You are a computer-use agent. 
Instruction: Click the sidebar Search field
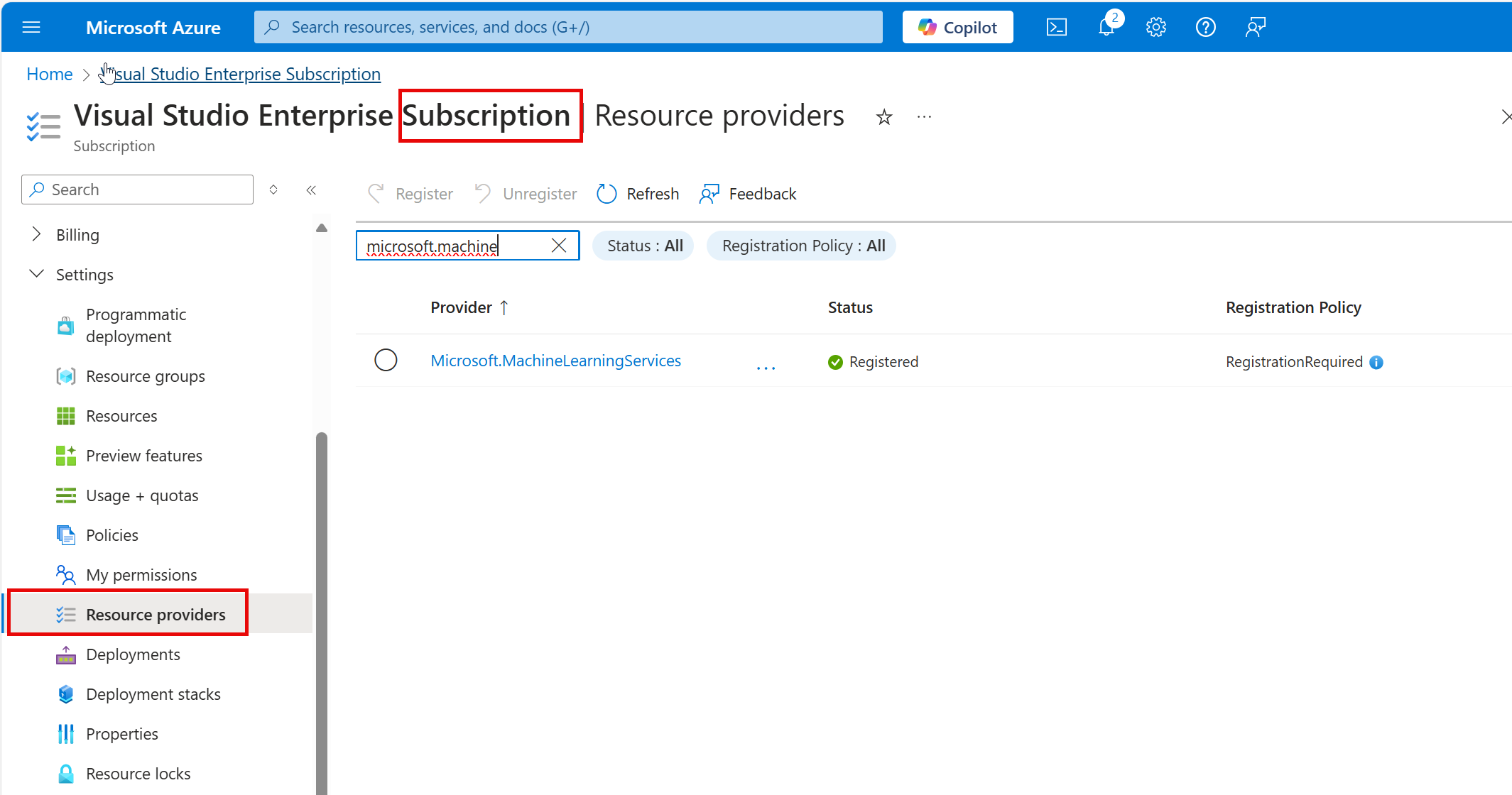tap(137, 190)
